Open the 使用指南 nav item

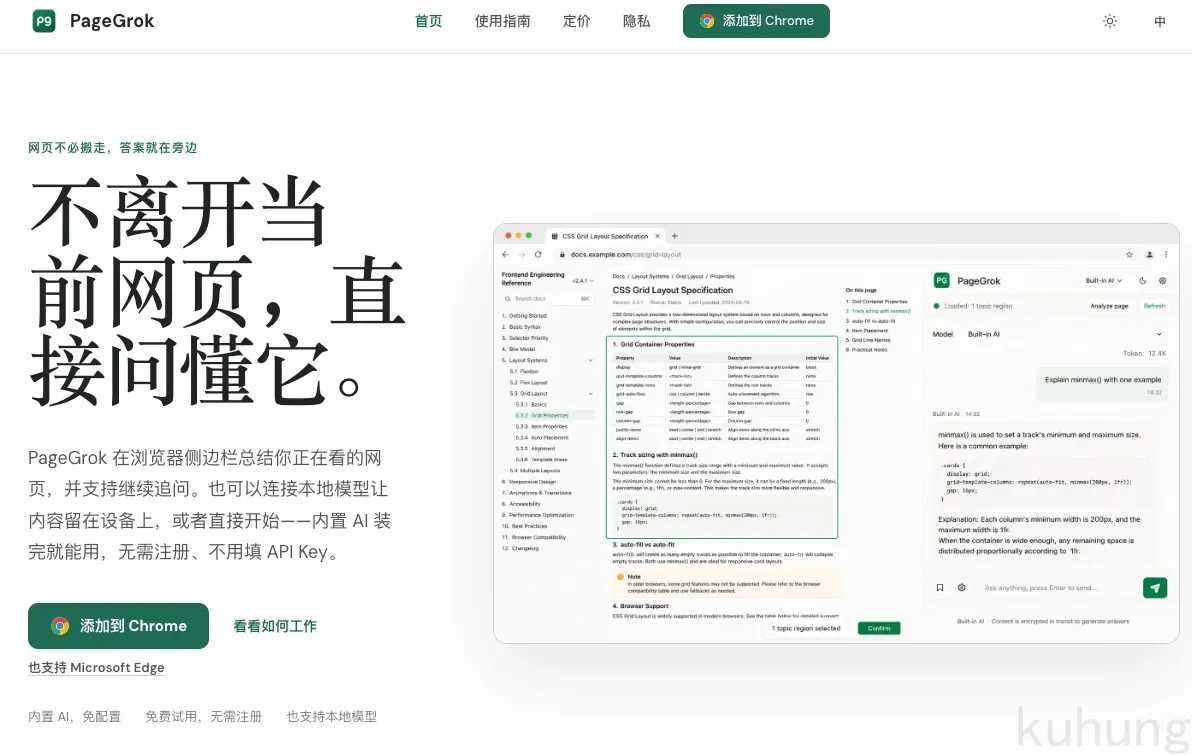[x=502, y=21]
